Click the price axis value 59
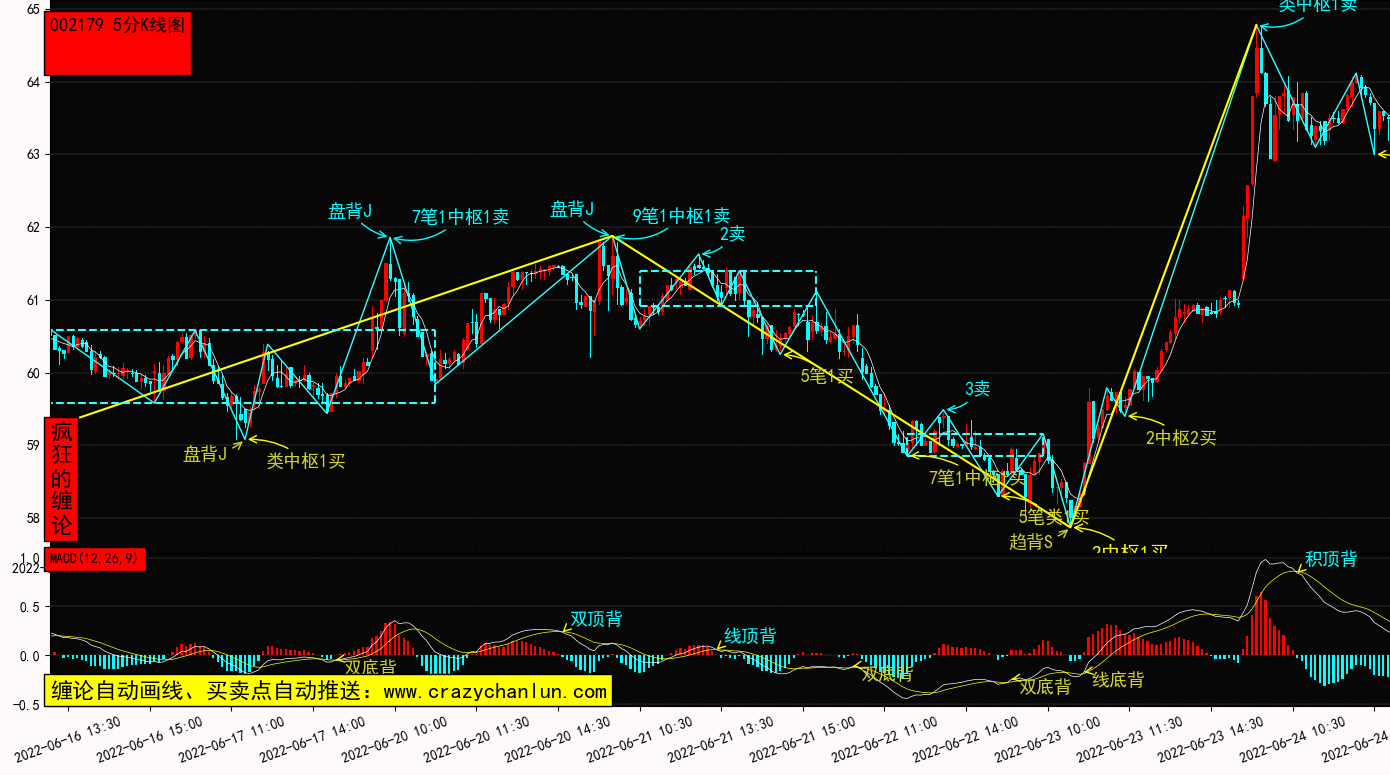 [x=33, y=446]
